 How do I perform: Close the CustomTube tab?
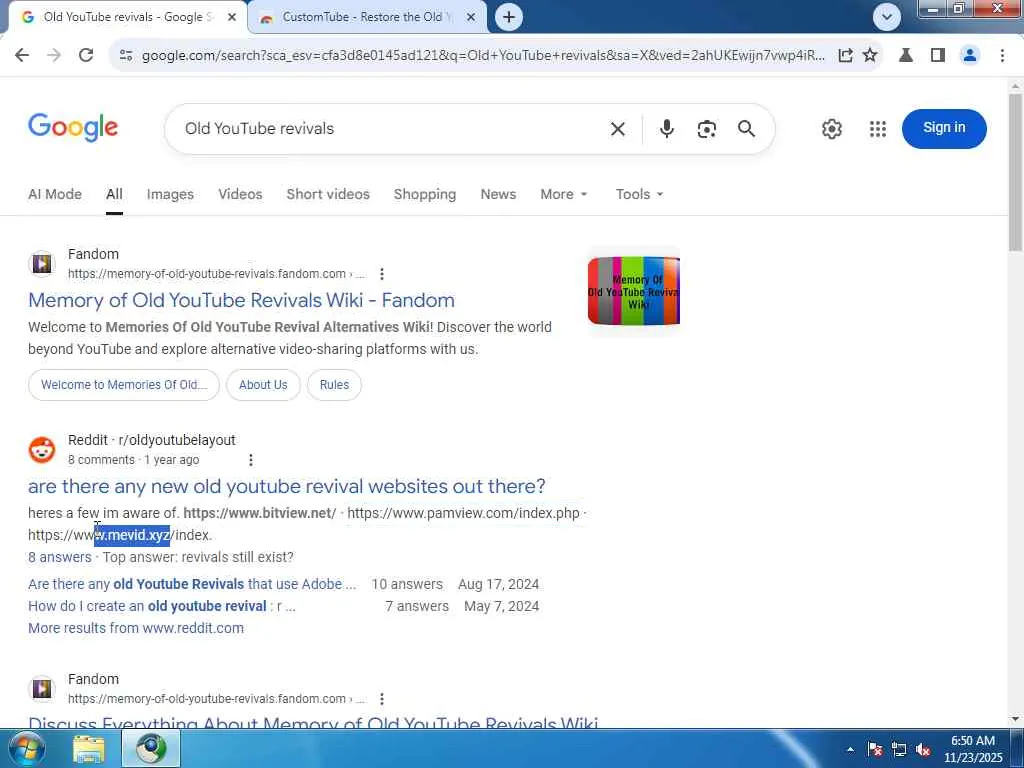click(471, 17)
